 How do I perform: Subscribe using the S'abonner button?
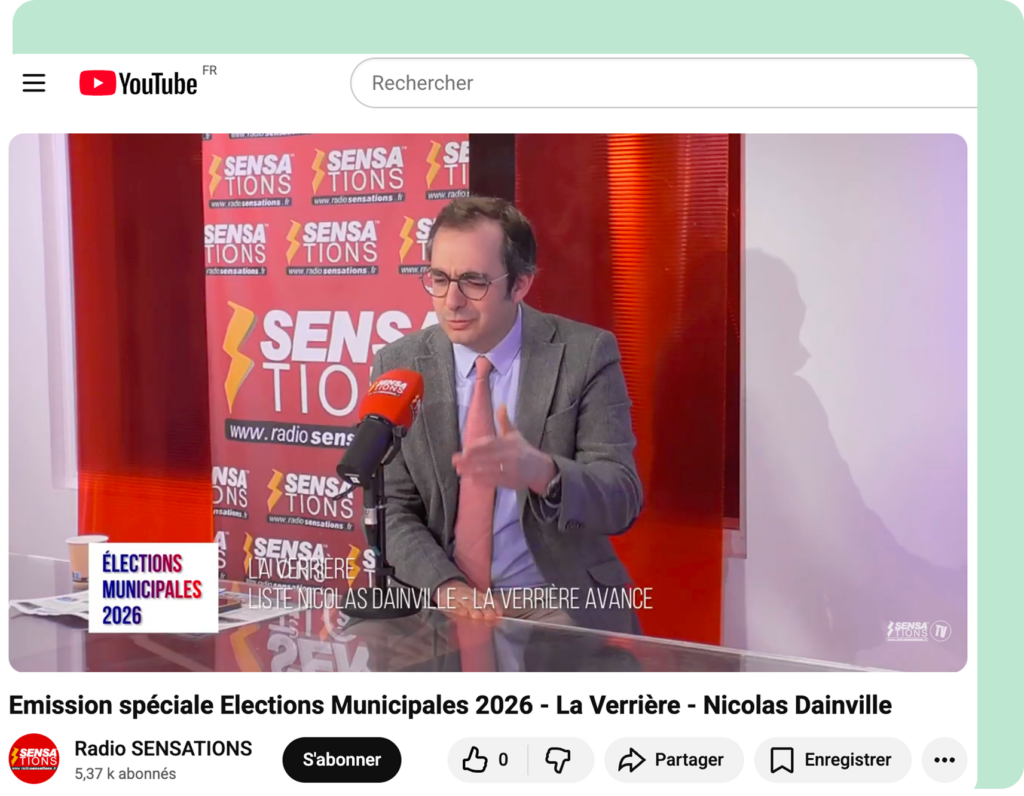click(x=342, y=759)
